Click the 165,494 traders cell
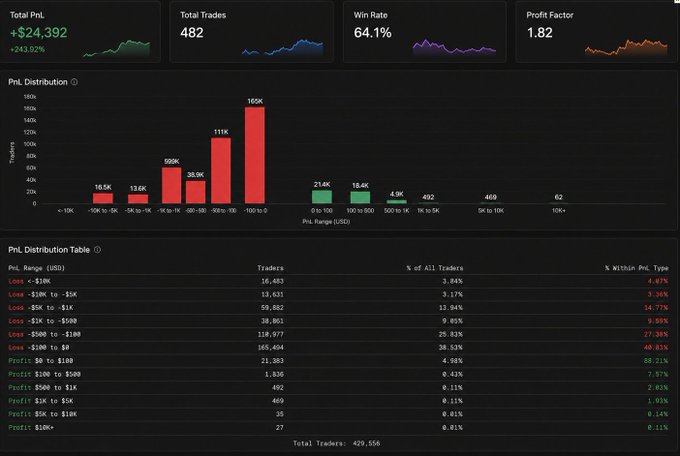The image size is (680, 456). coord(271,348)
